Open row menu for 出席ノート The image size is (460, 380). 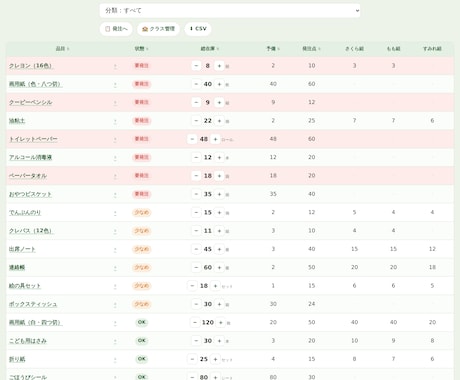[115, 249]
